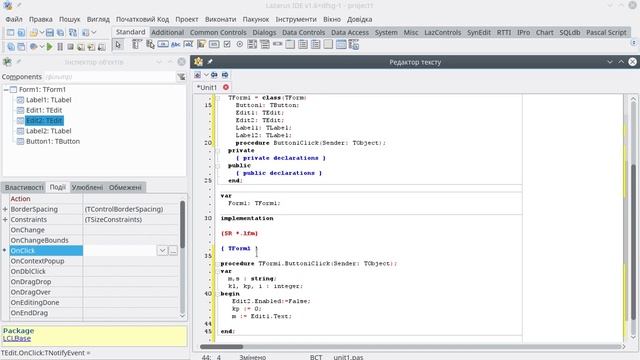Viewport: 640px width, 360px height.
Task: Open the Виконати menu
Action: pyautogui.click(x=220, y=19)
